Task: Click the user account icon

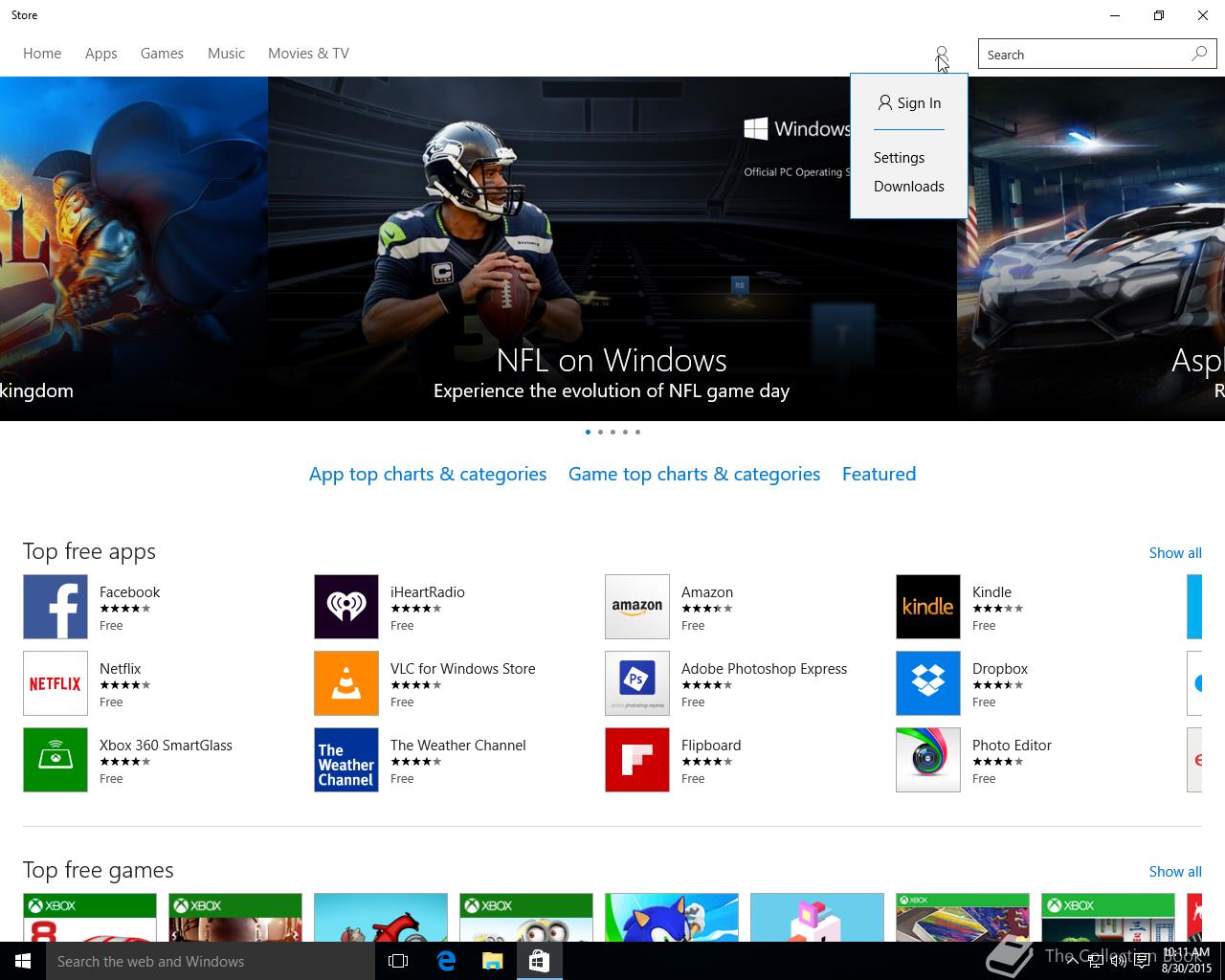Action: (942, 54)
